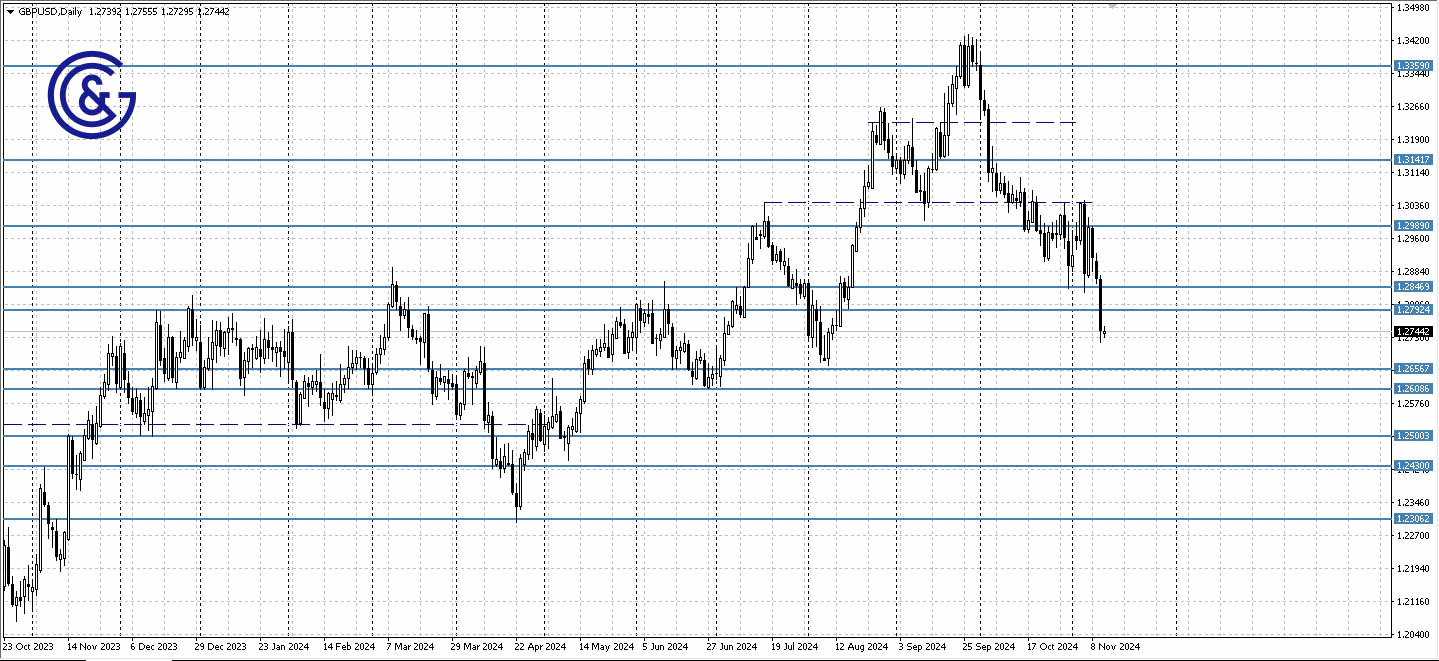Click the 1.26567 price level label
This screenshot has height=661, width=1439.
point(1413,370)
